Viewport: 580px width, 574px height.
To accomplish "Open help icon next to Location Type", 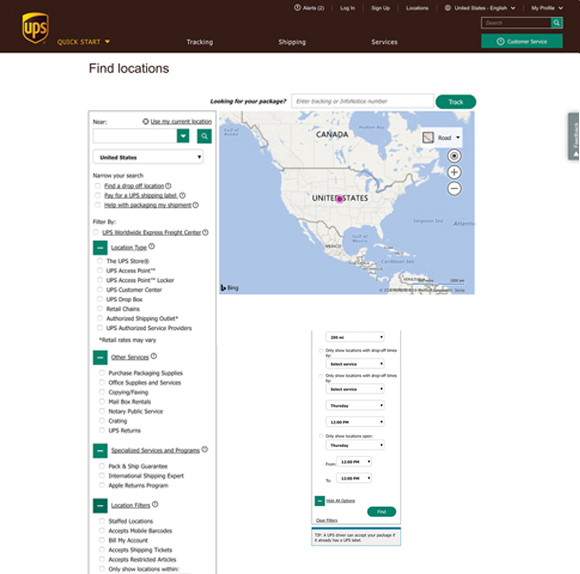I will [x=152, y=246].
